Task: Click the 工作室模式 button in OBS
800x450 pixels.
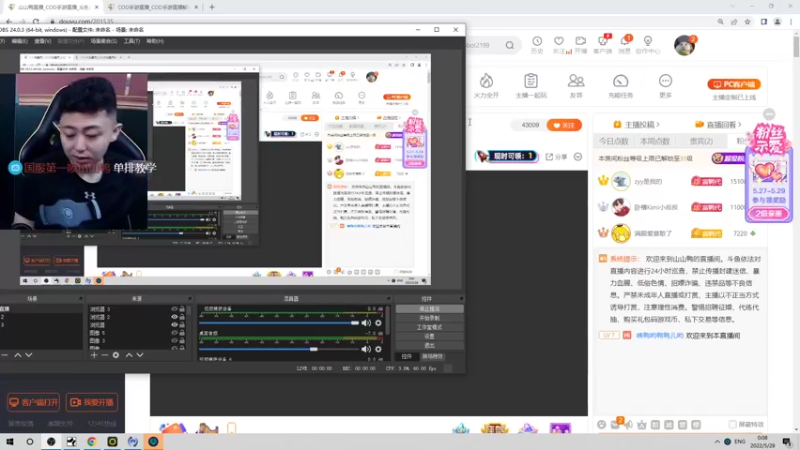Action: coord(429,327)
